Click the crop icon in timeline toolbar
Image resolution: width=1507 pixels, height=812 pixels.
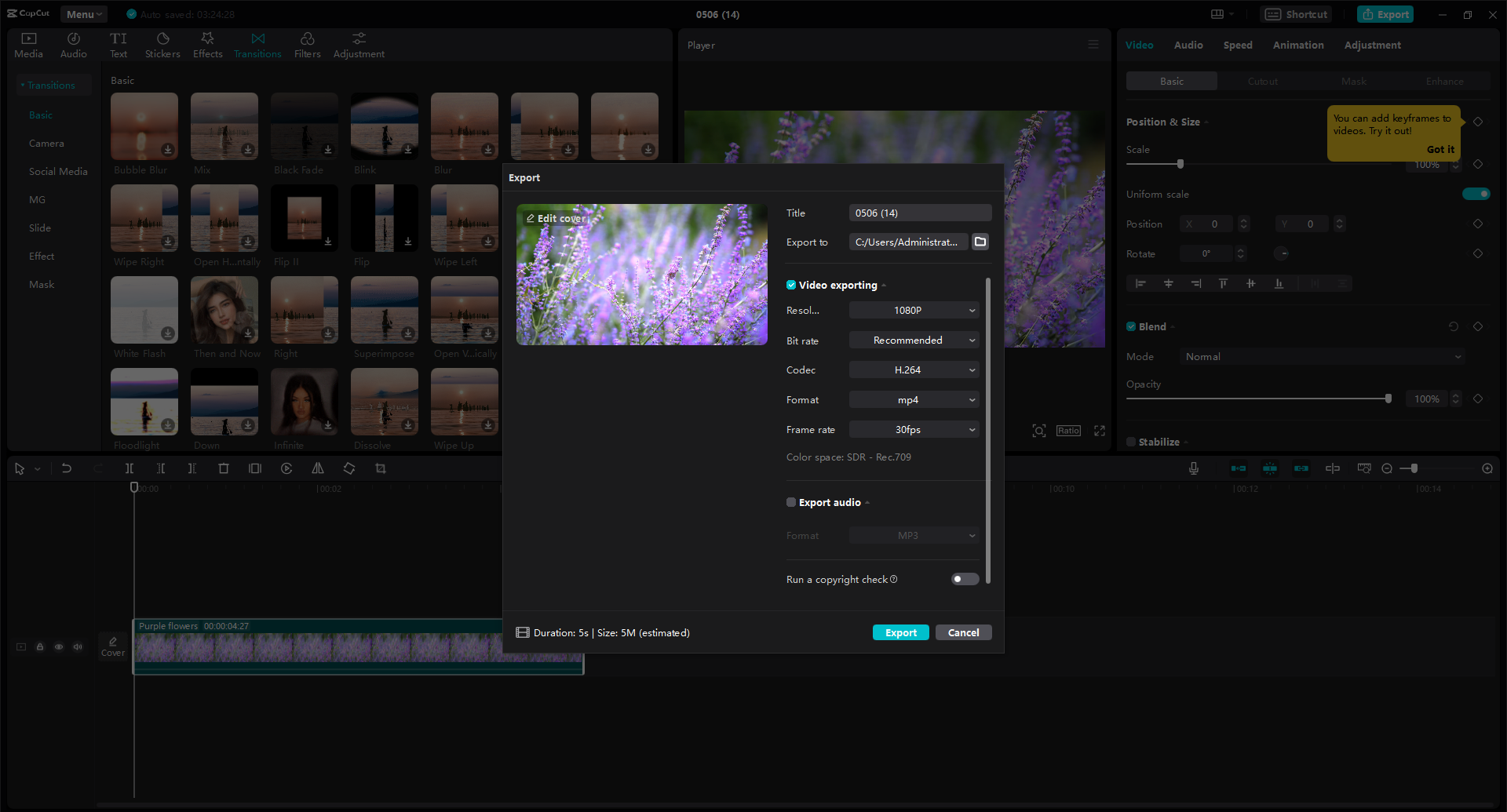[381, 468]
